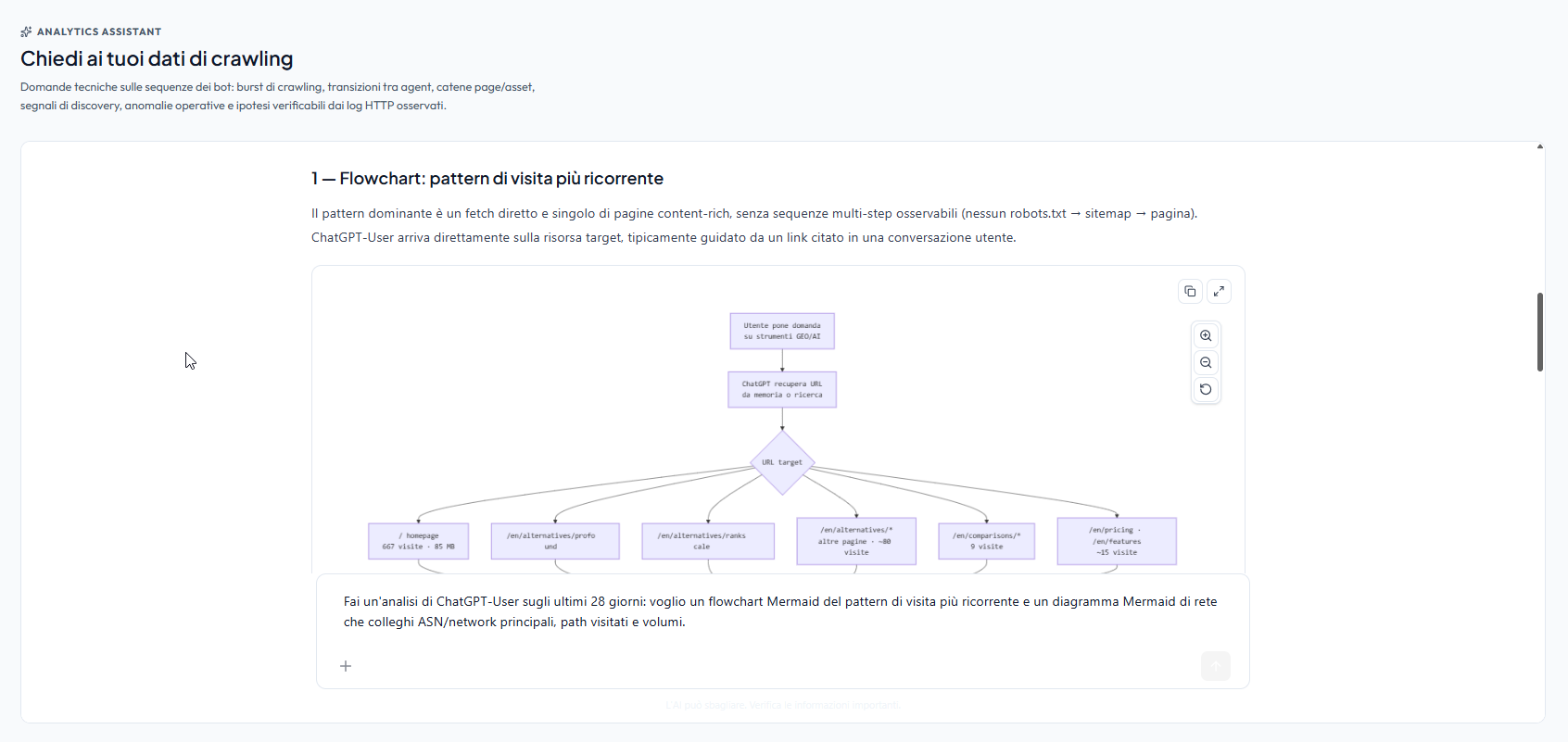The width and height of the screenshot is (1568, 742).
Task: Select the '/en/alternatives/rankscale' node
Action: tap(708, 541)
